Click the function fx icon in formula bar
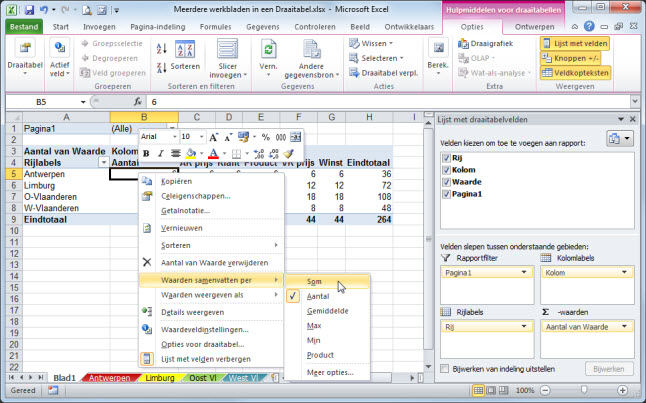Screen dimensions: 646x403 click(x=138, y=102)
